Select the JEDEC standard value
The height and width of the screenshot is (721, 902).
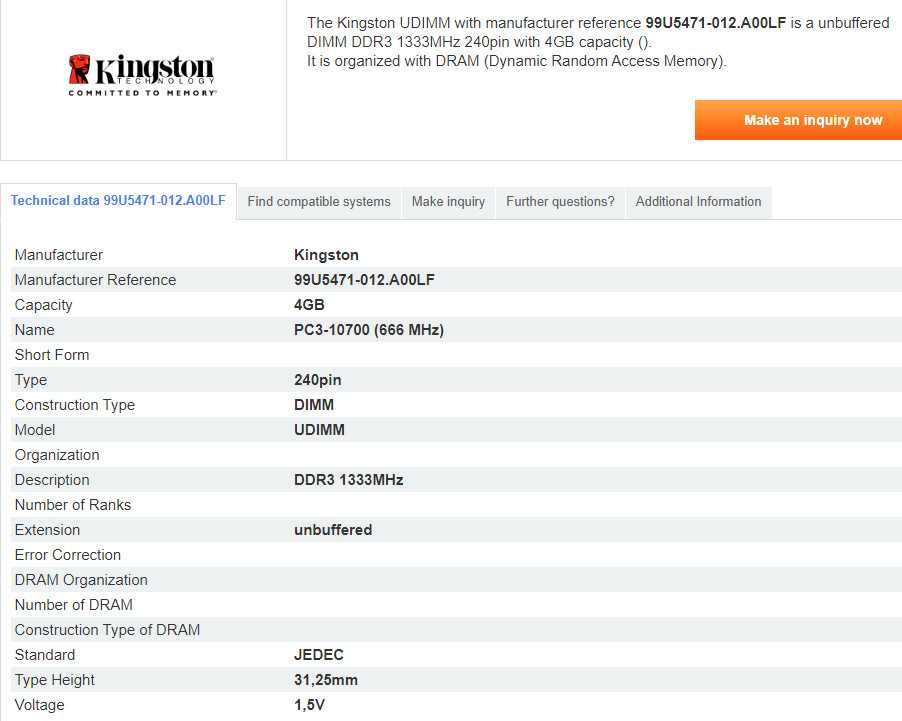click(x=319, y=655)
